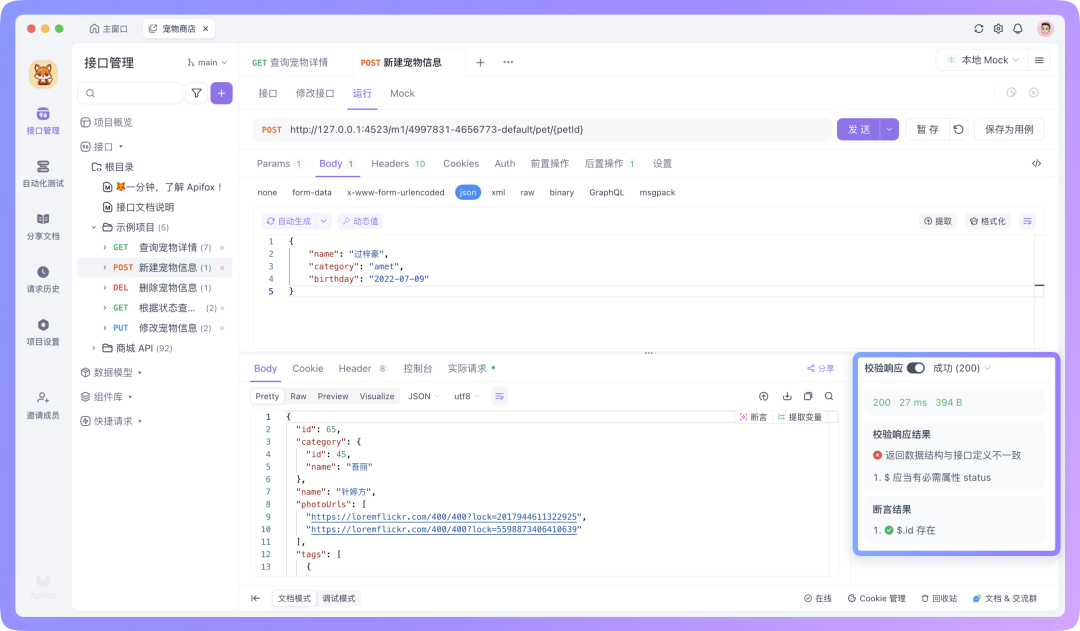Click the panel resize handle dots
The image size is (1080, 631).
coord(648,353)
